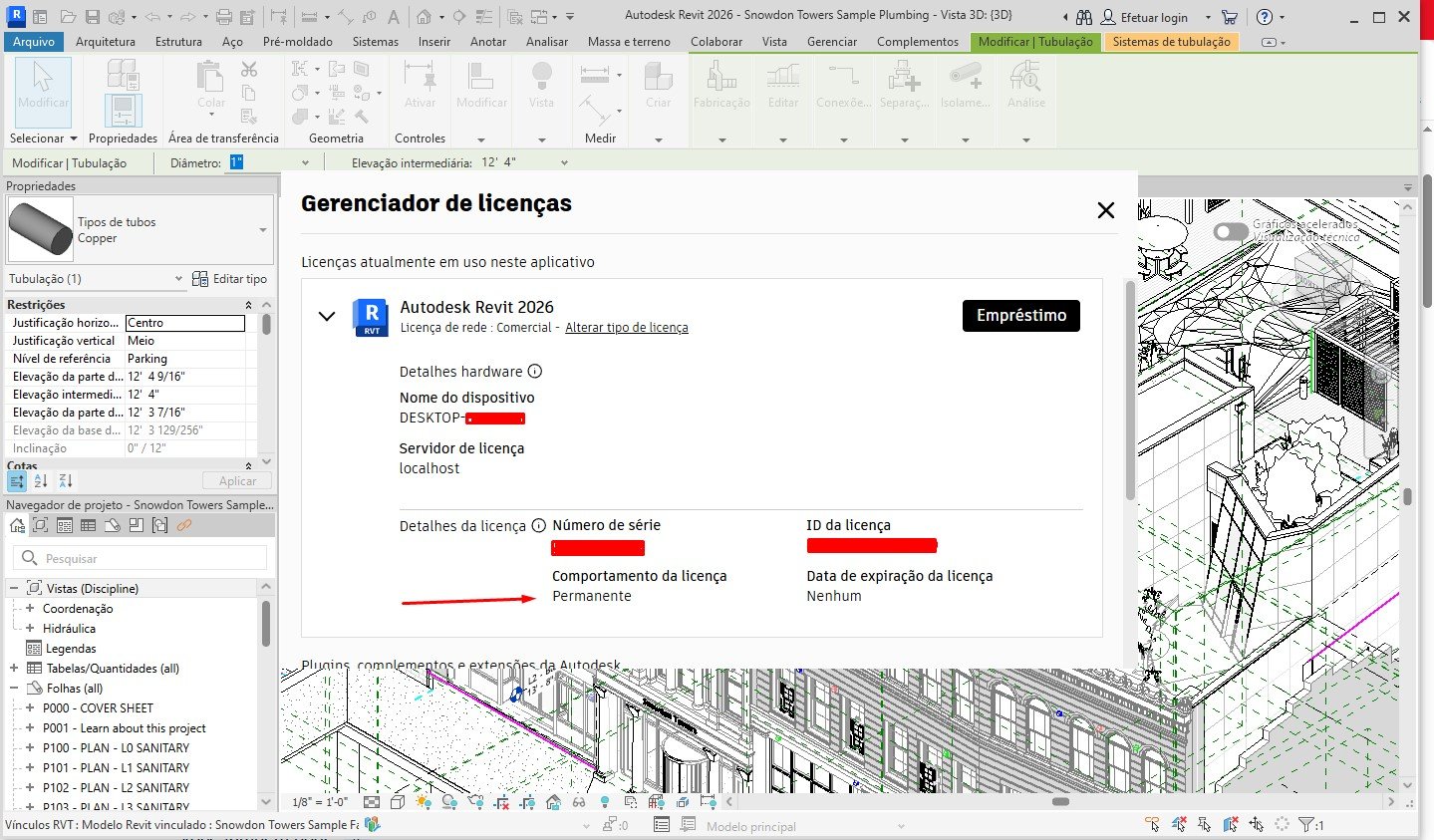Open the Efetuar login dropdown

pyautogui.click(x=1209, y=17)
